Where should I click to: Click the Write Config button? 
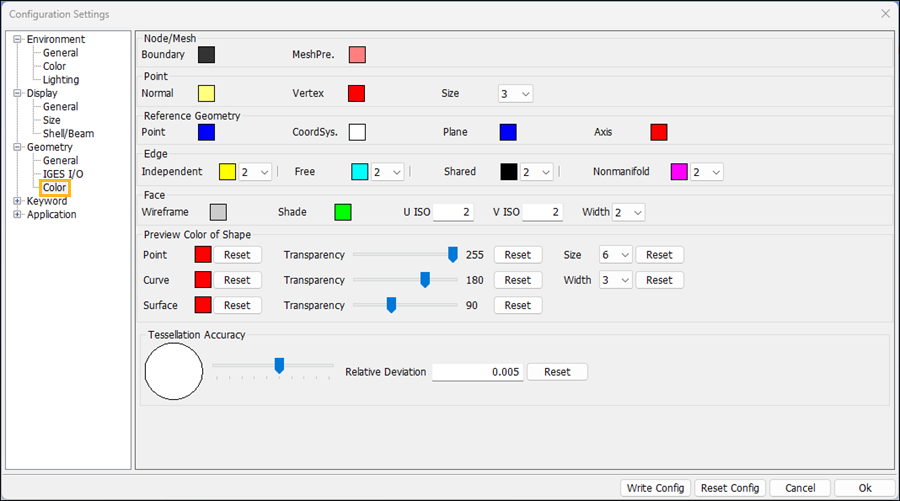[x=655, y=488]
